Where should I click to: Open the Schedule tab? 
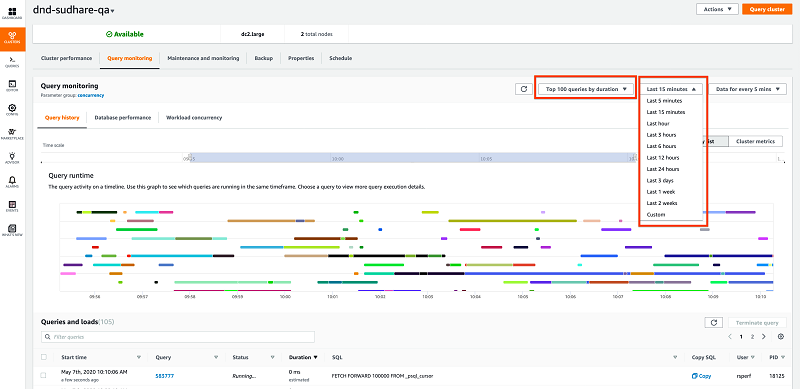click(340, 58)
